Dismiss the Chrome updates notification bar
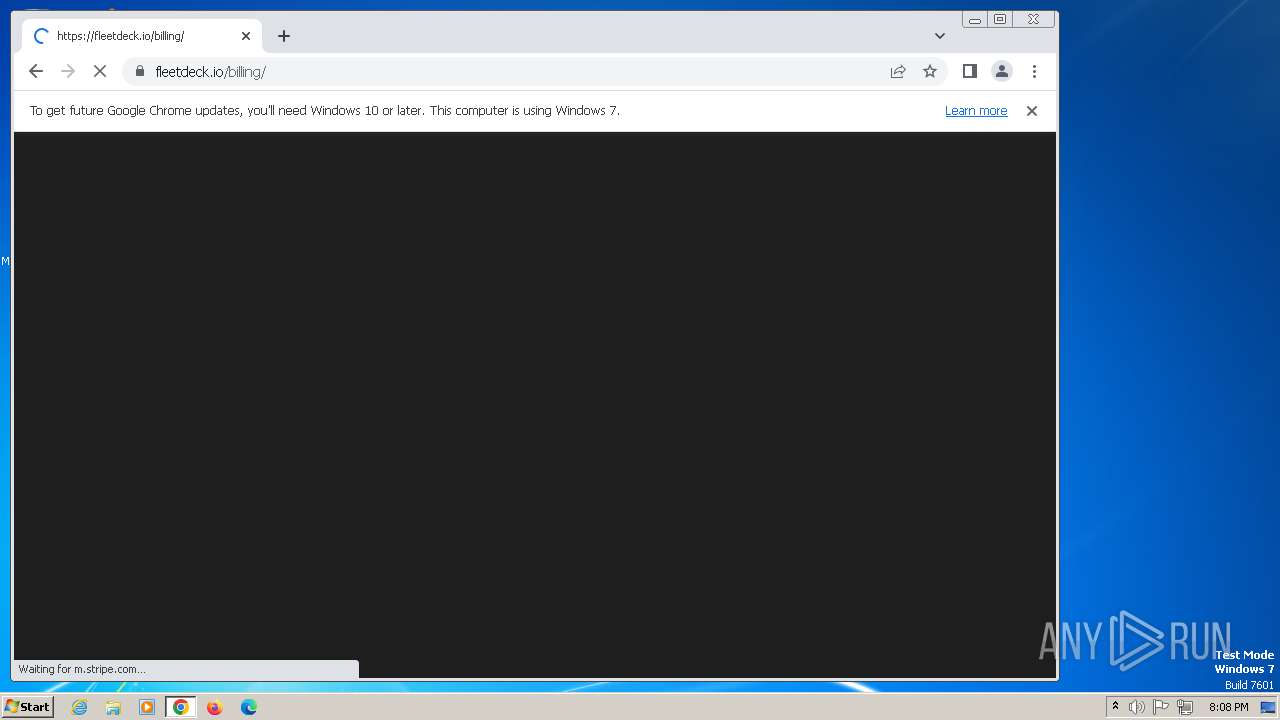The image size is (1280, 720). 1032,111
